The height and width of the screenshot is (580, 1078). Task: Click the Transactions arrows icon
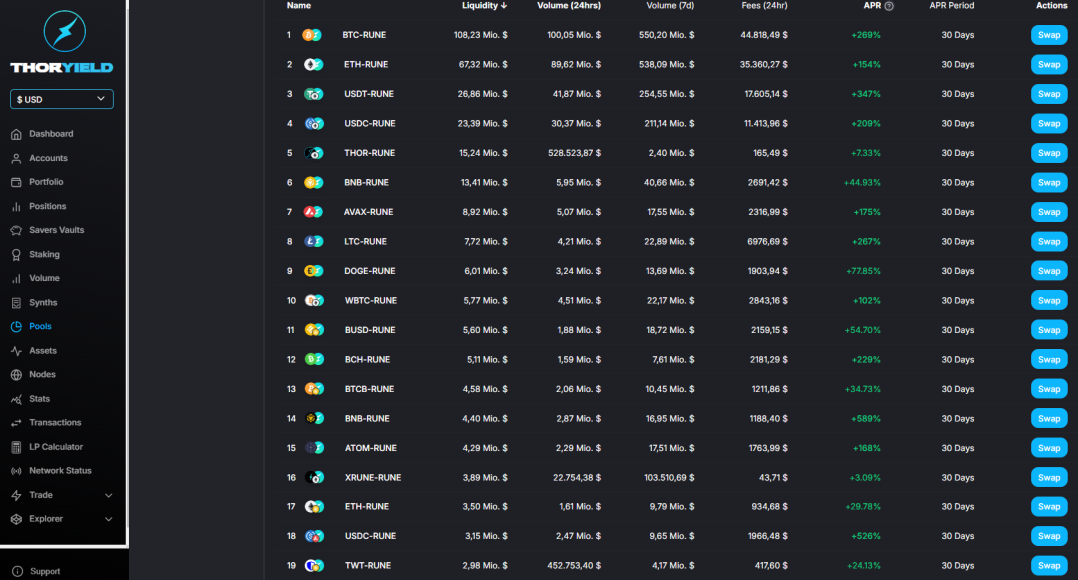(x=16, y=423)
